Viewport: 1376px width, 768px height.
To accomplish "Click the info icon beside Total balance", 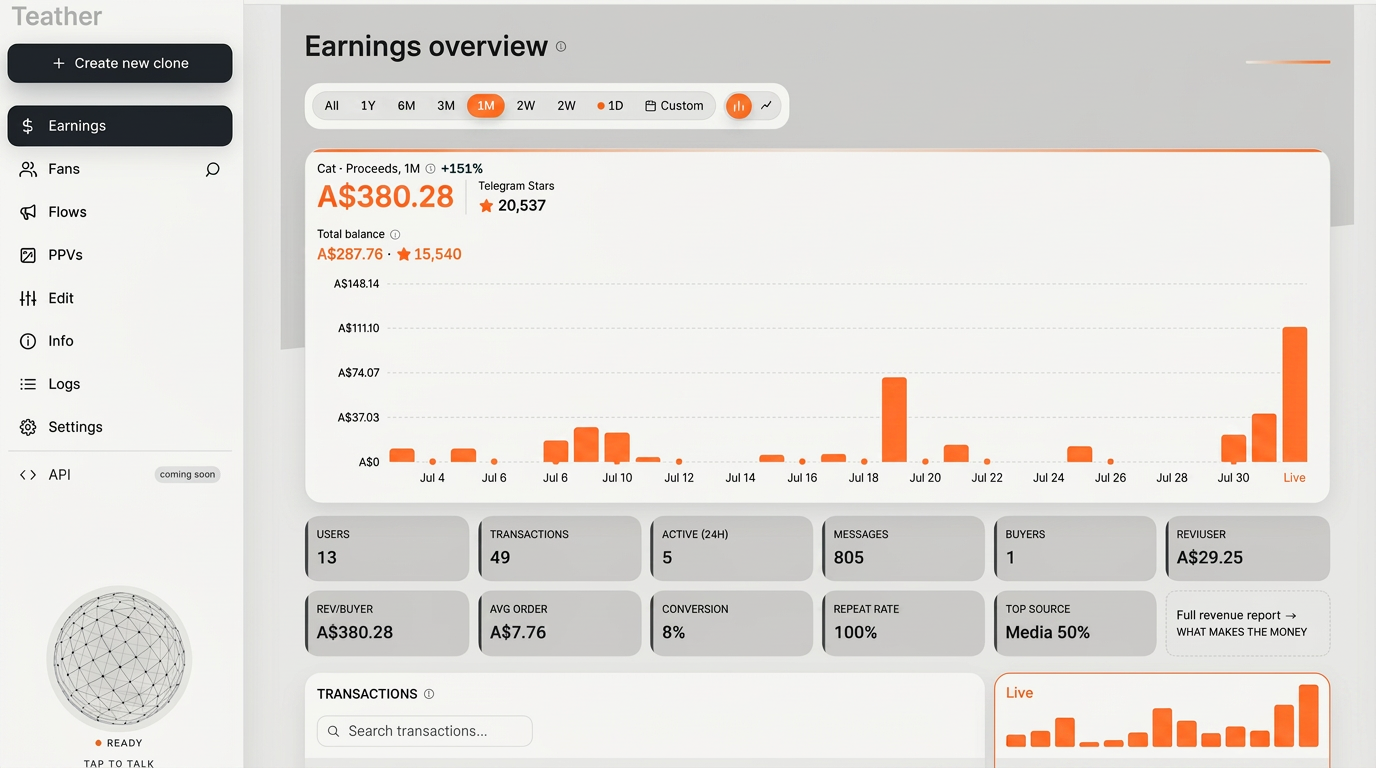I will coord(395,234).
